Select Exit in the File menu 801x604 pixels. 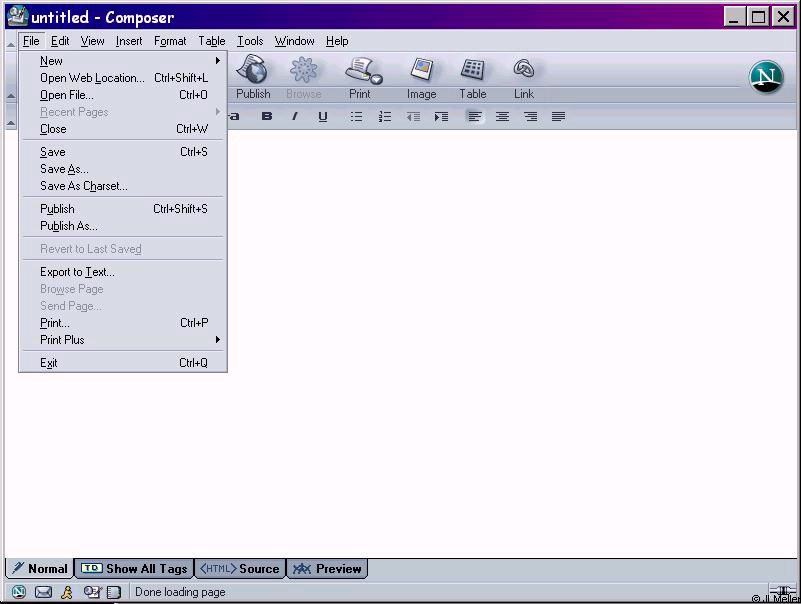(123, 363)
